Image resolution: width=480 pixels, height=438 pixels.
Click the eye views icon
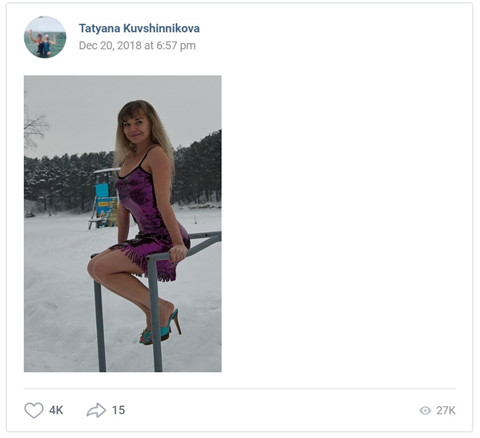pyautogui.click(x=425, y=410)
